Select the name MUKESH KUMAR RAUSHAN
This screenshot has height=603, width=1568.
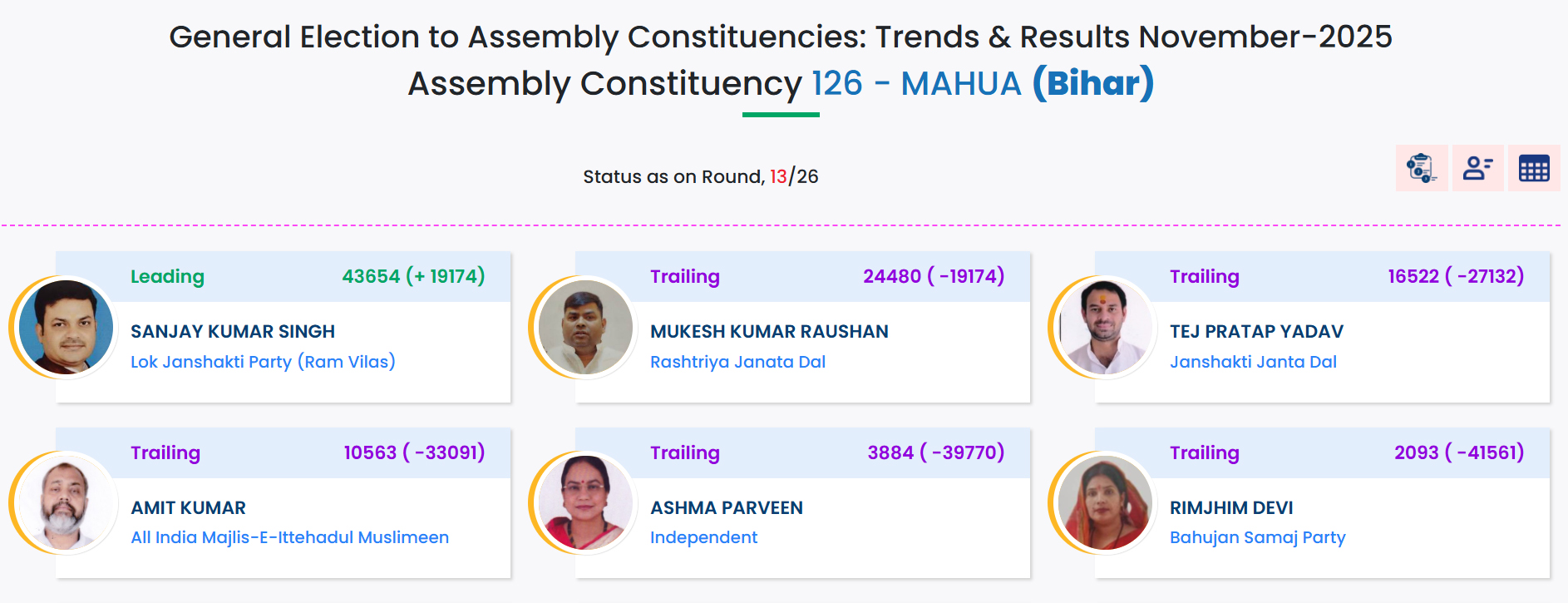pyautogui.click(x=769, y=331)
